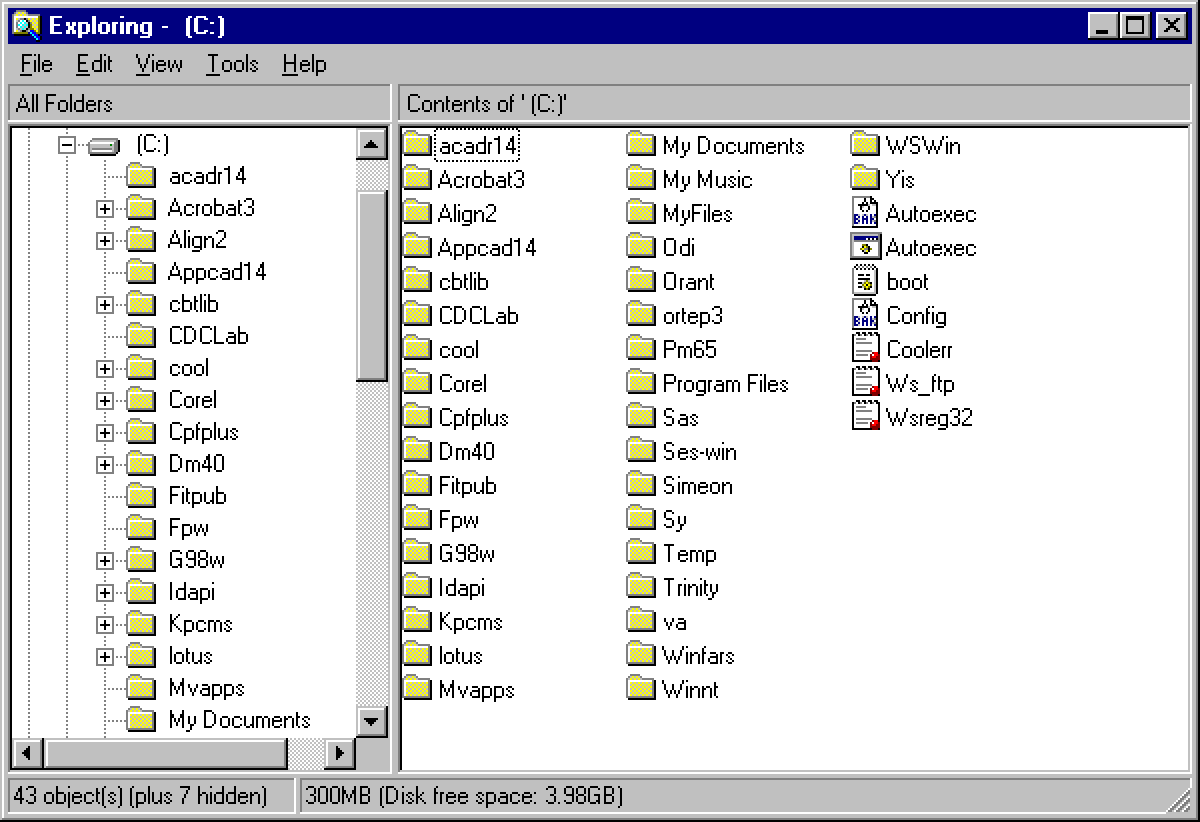Open the View menu

pyautogui.click(x=157, y=64)
